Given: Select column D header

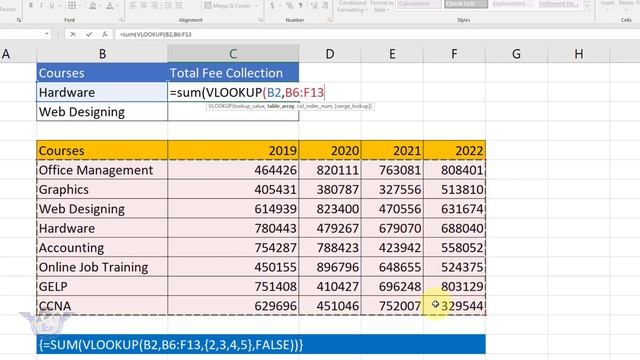Looking at the screenshot, I should pos(330,53).
